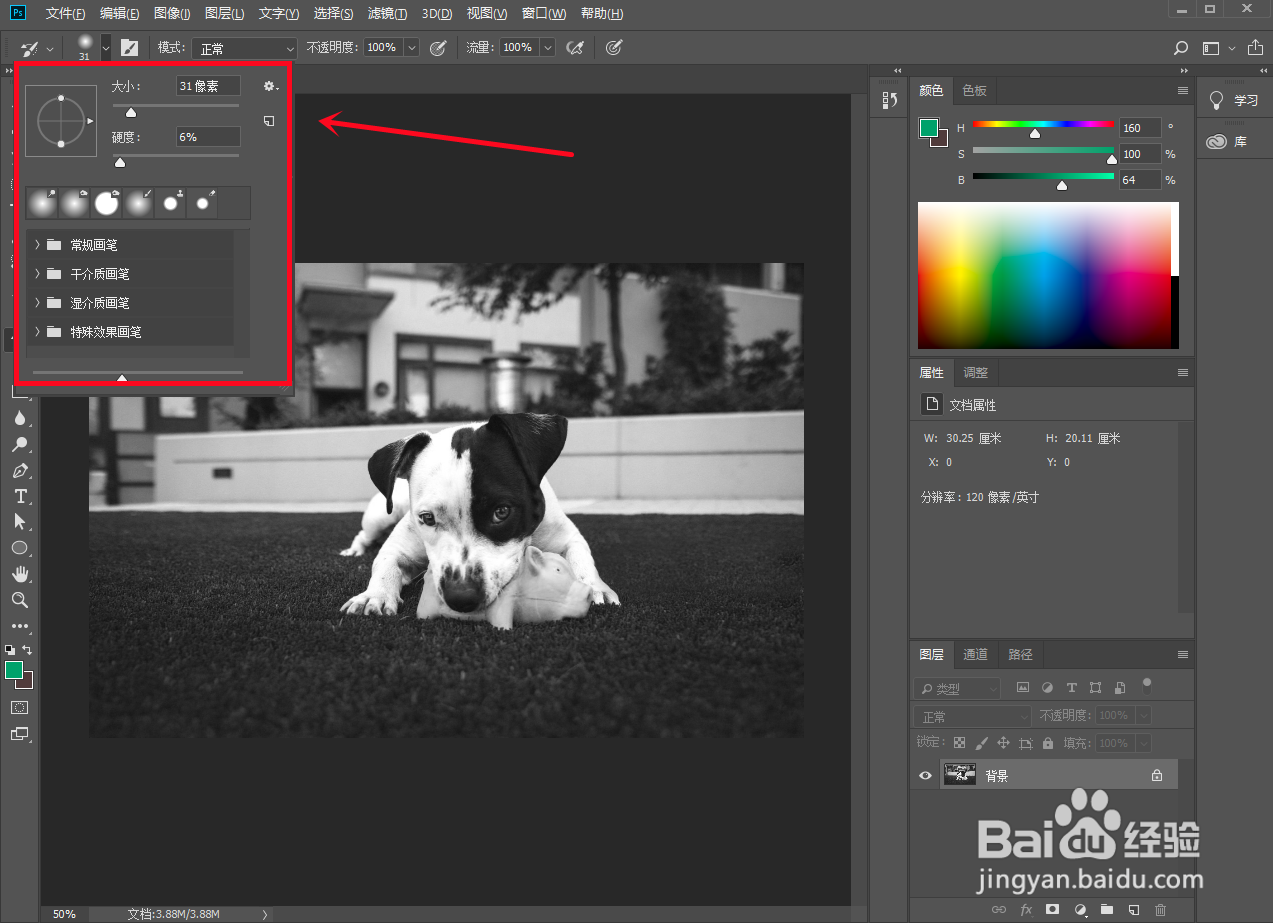Pick the first soft round recent brush

pos(42,203)
